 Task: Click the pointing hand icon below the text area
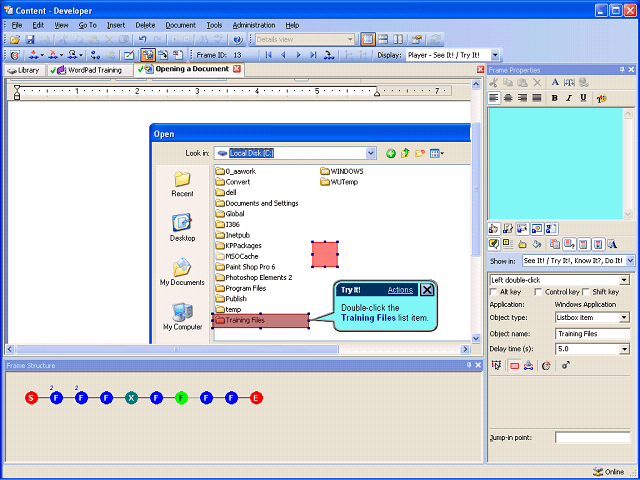494,229
